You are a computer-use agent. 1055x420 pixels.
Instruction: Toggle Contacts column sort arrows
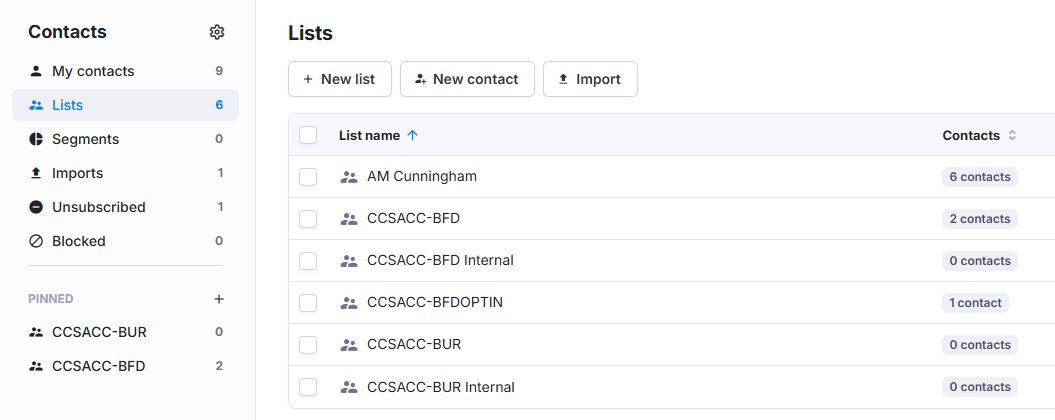(x=1012, y=135)
